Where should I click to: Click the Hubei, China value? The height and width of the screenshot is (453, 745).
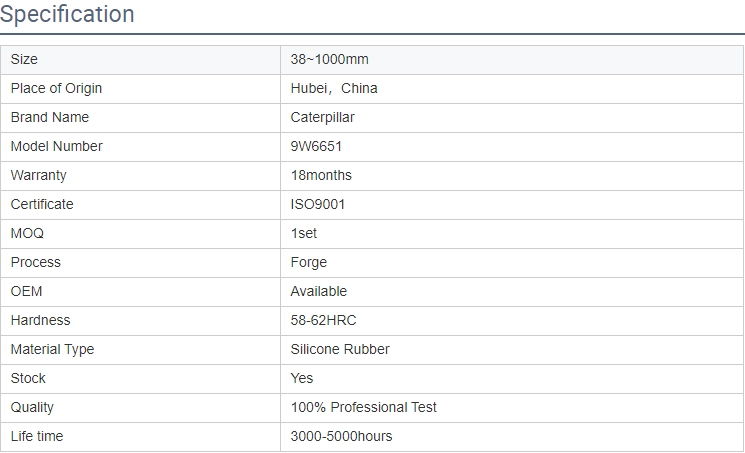pyautogui.click(x=334, y=88)
